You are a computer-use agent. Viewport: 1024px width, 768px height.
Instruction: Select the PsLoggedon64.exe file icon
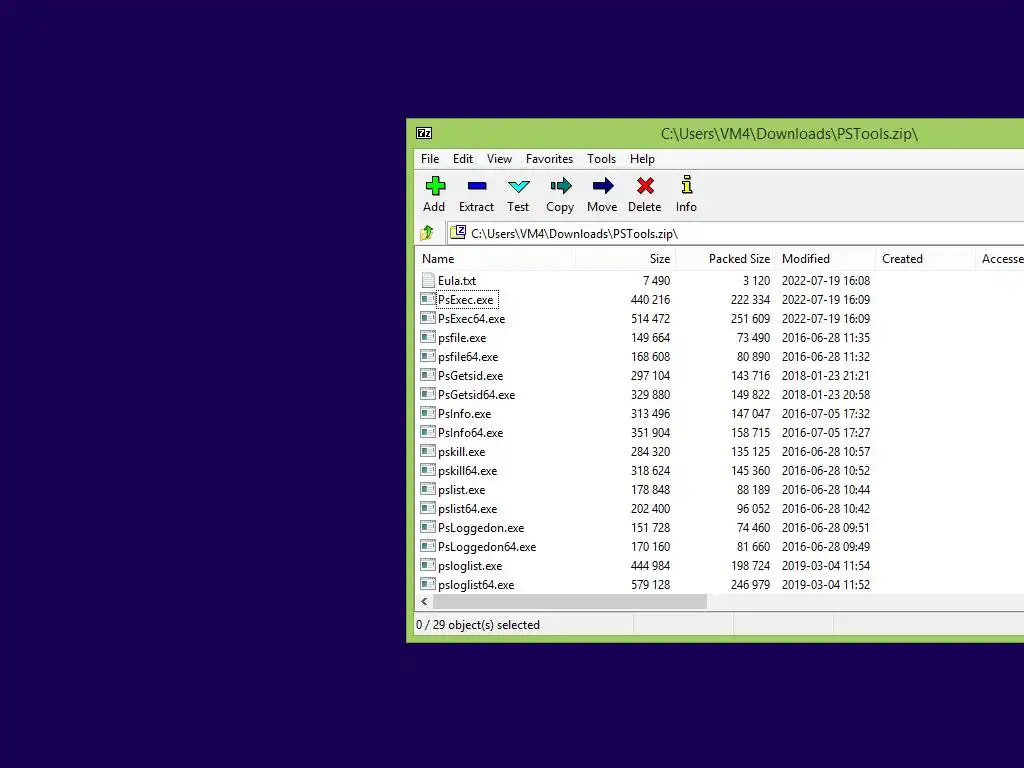428,545
